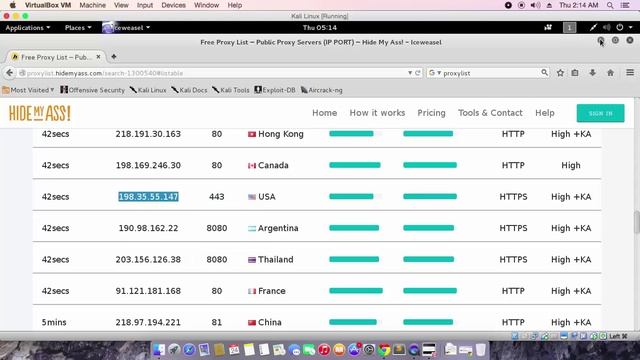The width and height of the screenshot is (640, 360).
Task: Open the VirtualBox View menu
Action: coord(121,5)
